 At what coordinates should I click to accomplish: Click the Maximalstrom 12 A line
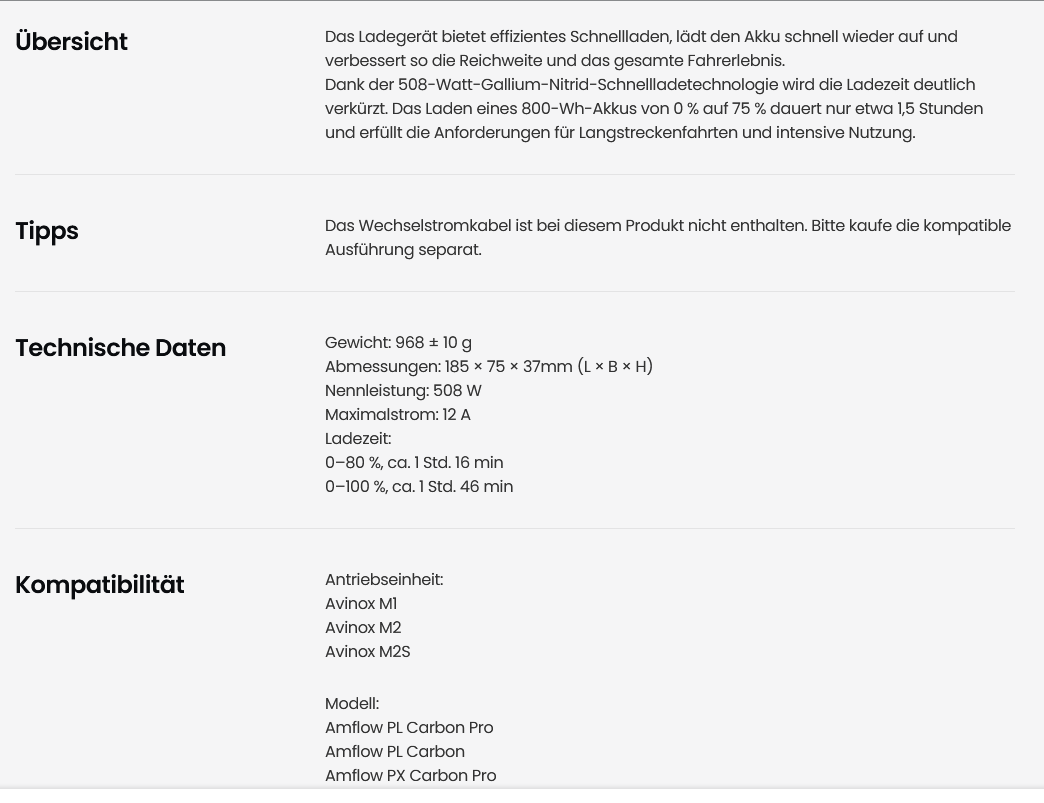pyautogui.click(x=397, y=414)
